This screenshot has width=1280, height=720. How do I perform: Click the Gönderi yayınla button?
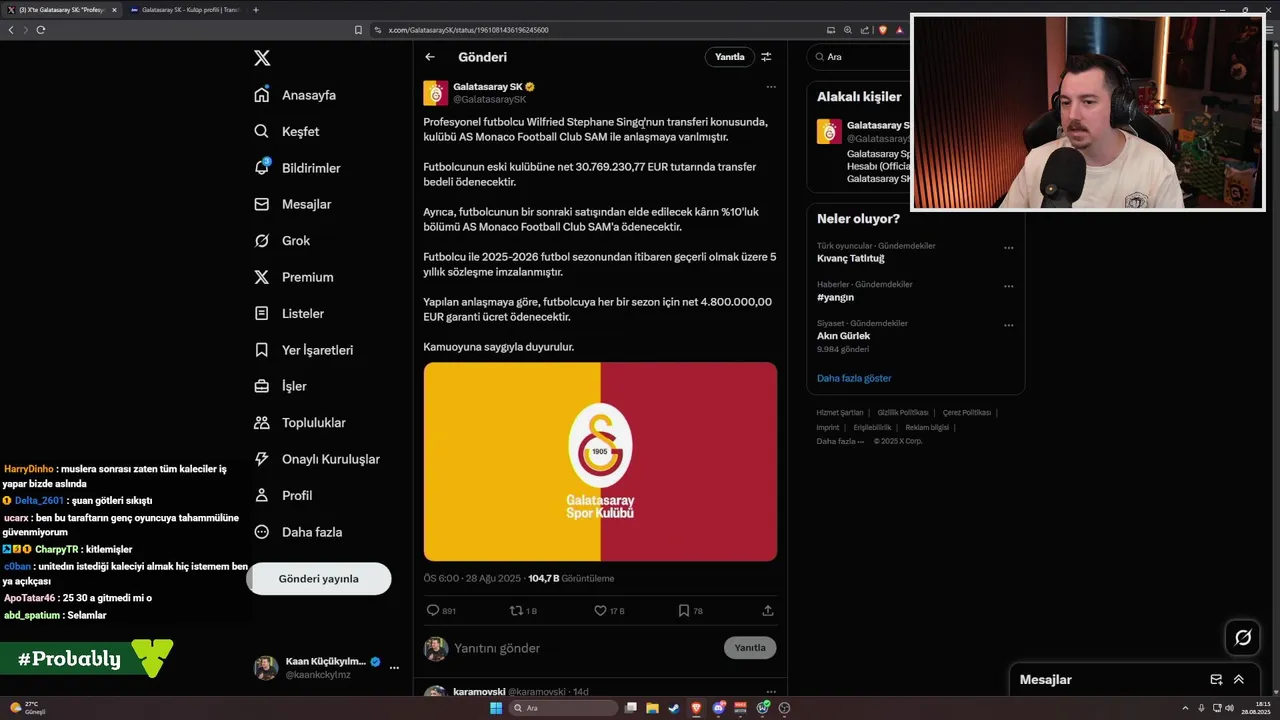318,578
